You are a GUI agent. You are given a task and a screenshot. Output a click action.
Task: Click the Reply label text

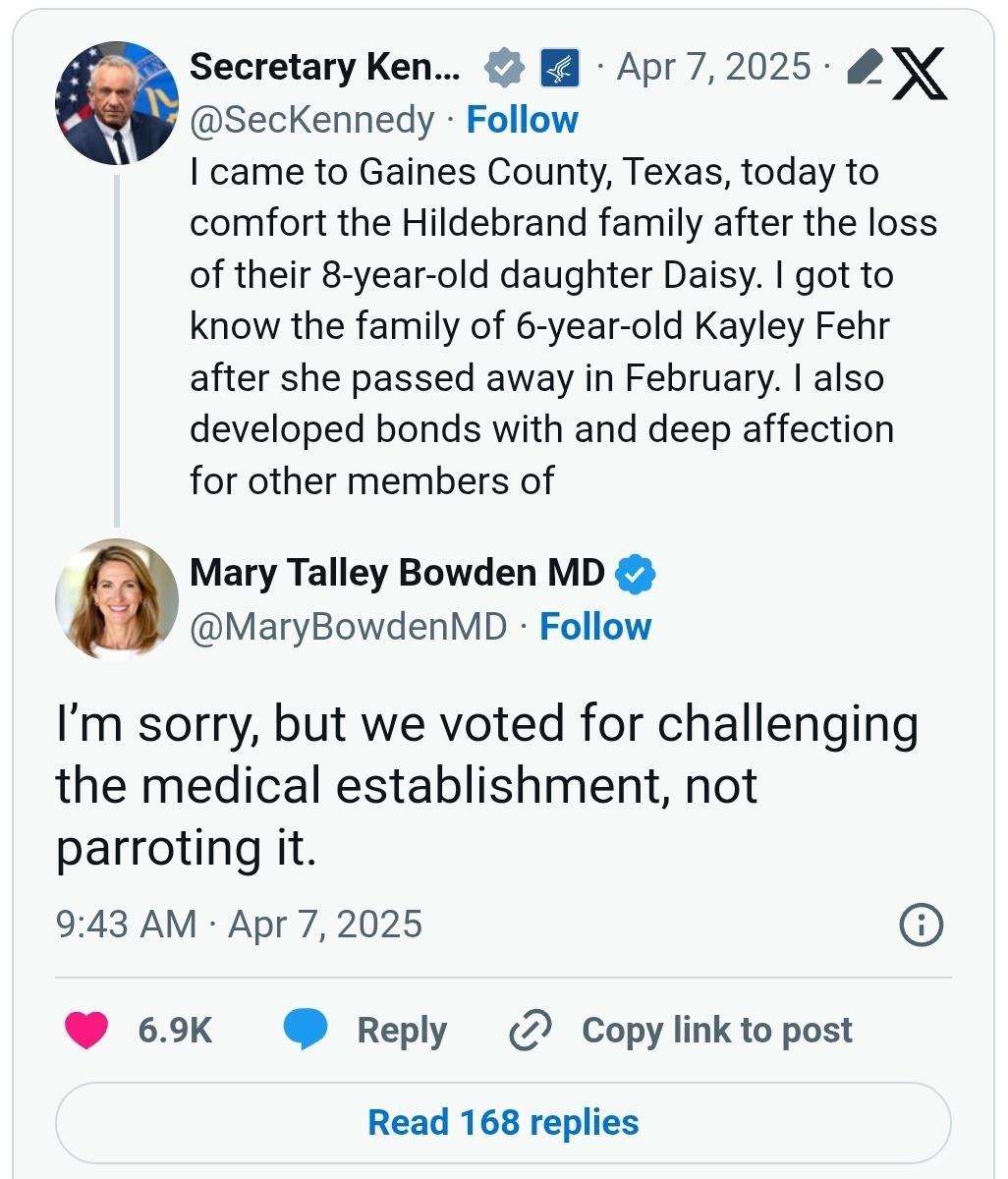402,1030
